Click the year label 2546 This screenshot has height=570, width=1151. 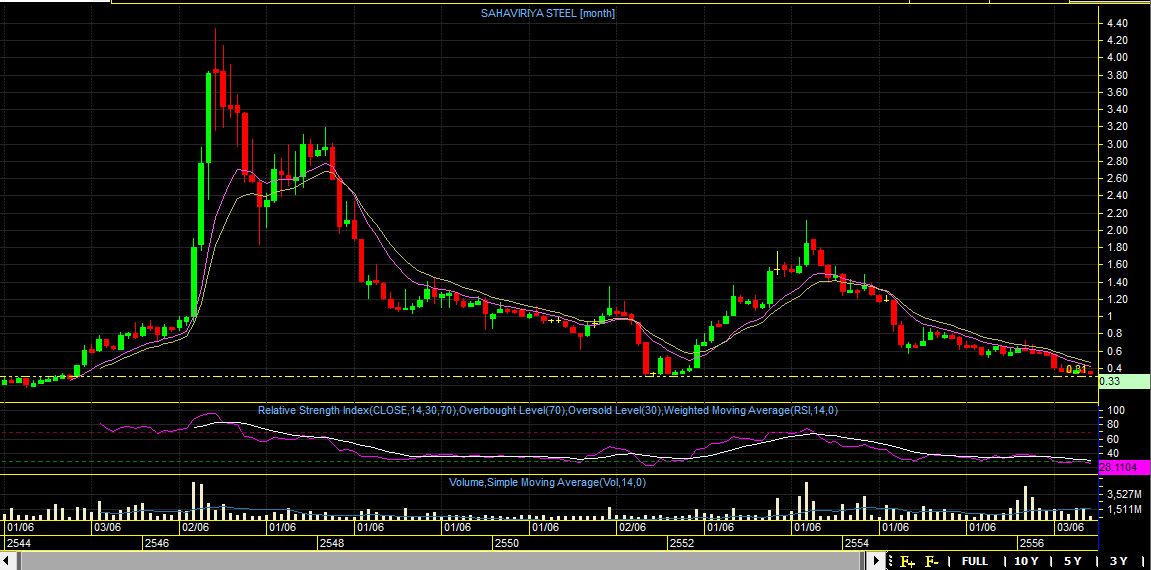coord(156,544)
